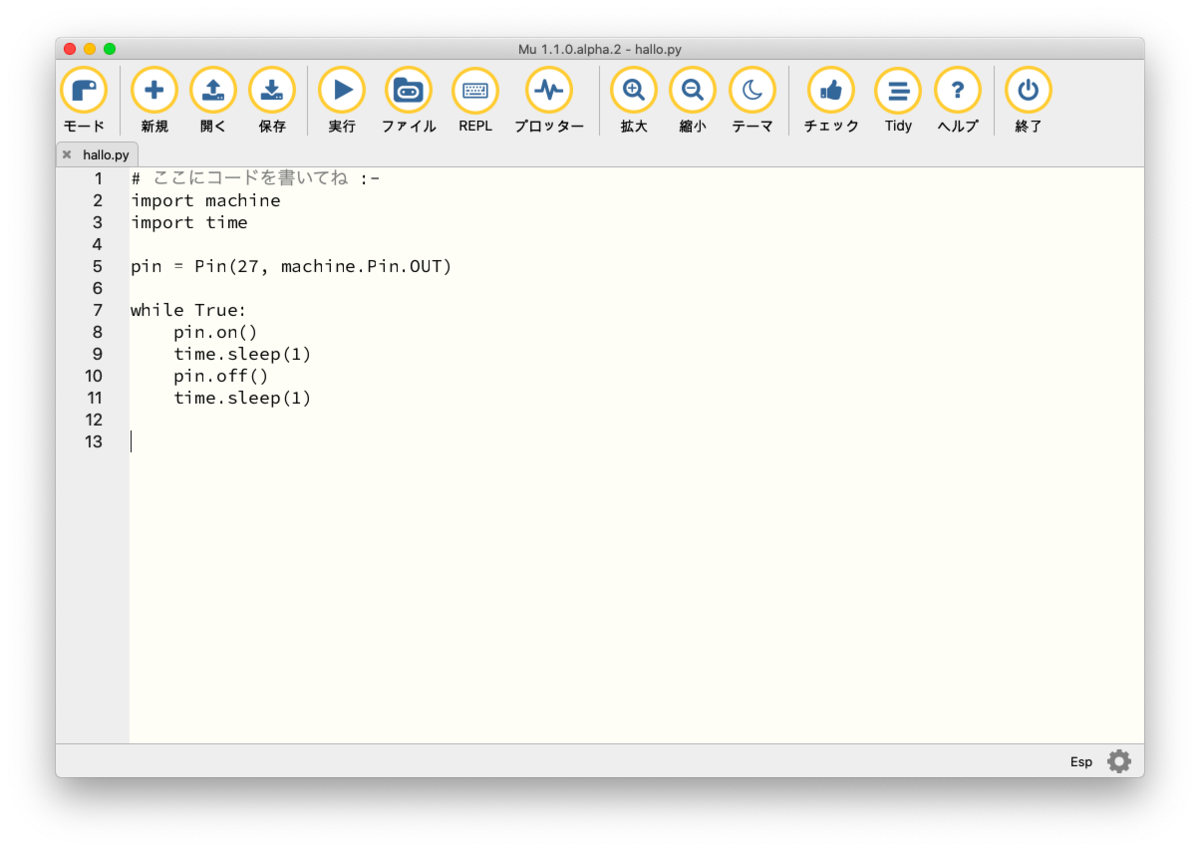Click the 'import time' line

tap(189, 223)
